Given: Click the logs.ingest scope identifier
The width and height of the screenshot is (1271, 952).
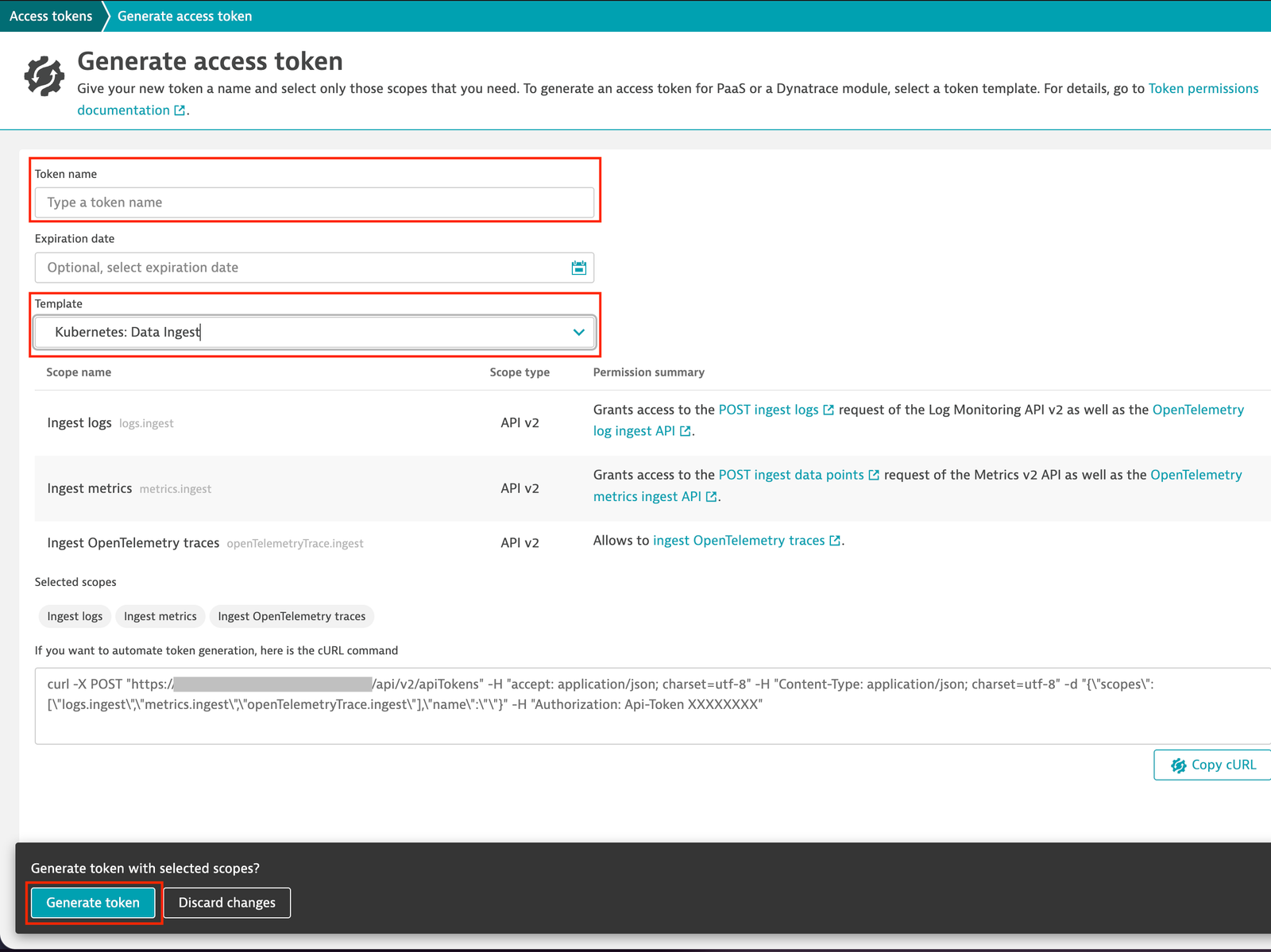Looking at the screenshot, I should pos(146,424).
